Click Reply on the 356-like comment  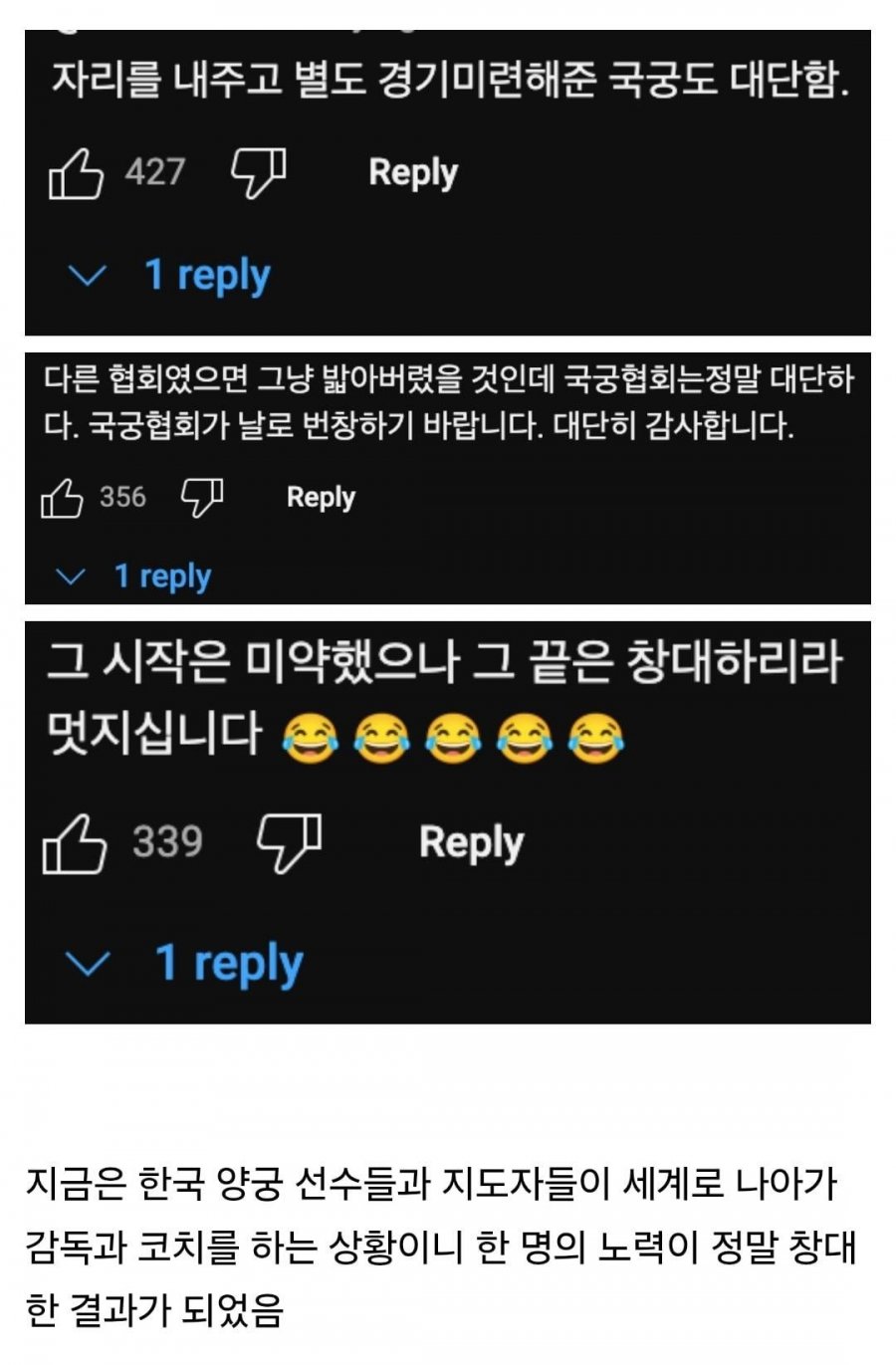(321, 498)
